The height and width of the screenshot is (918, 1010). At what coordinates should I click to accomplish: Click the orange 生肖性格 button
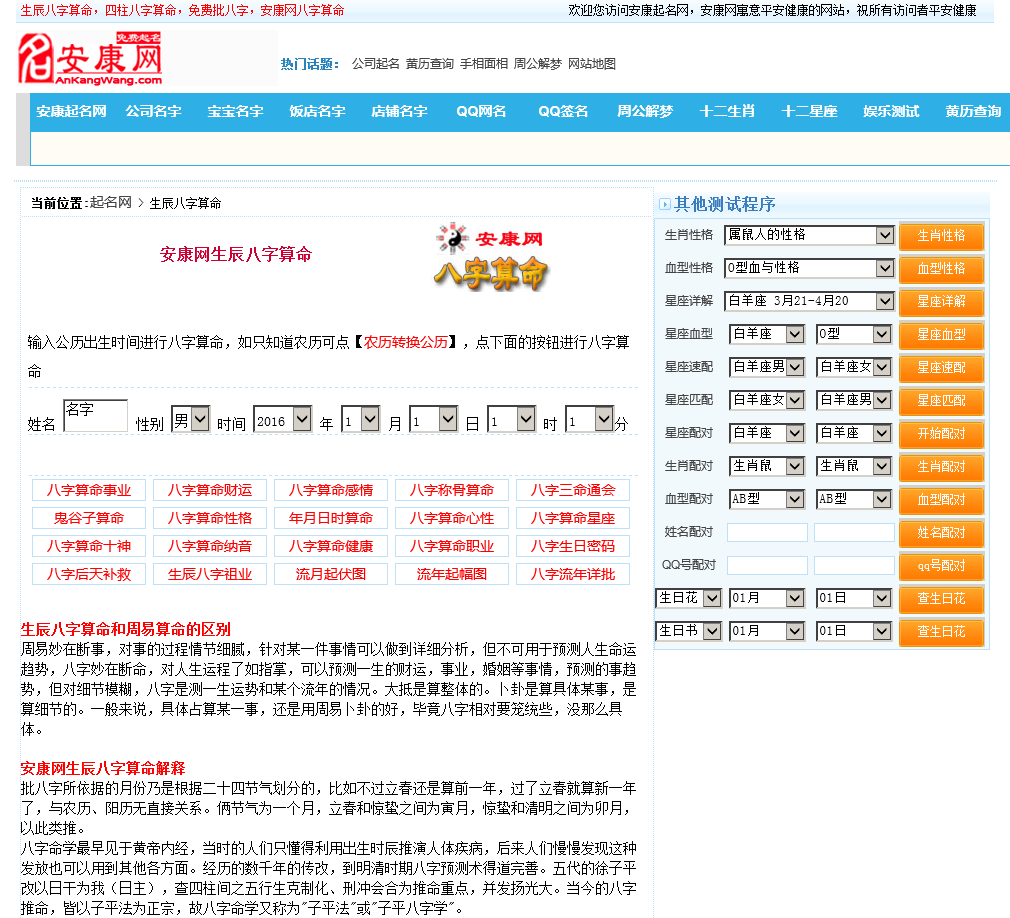tap(942, 236)
